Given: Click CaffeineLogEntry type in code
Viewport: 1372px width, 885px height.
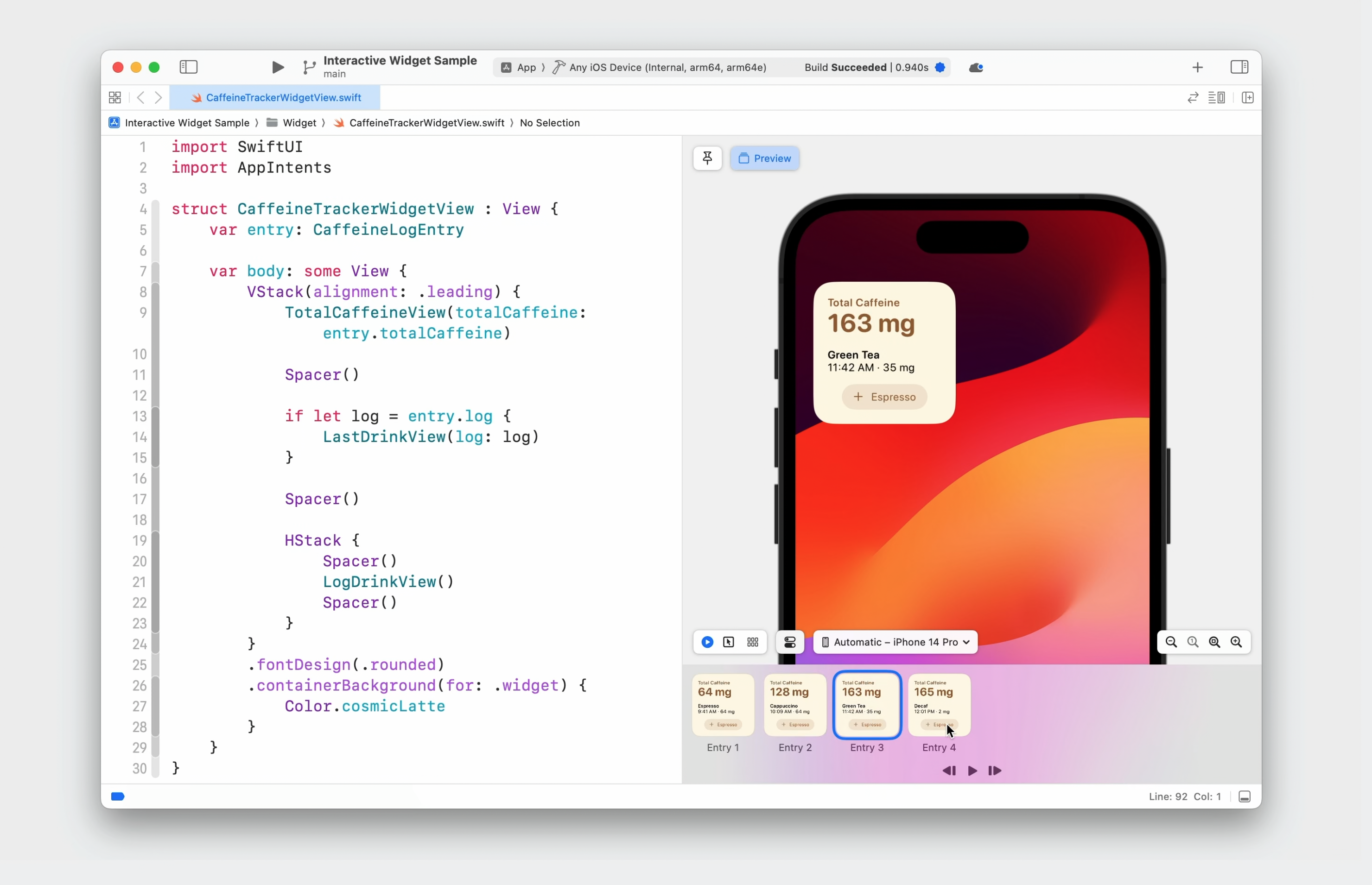Looking at the screenshot, I should click(388, 230).
